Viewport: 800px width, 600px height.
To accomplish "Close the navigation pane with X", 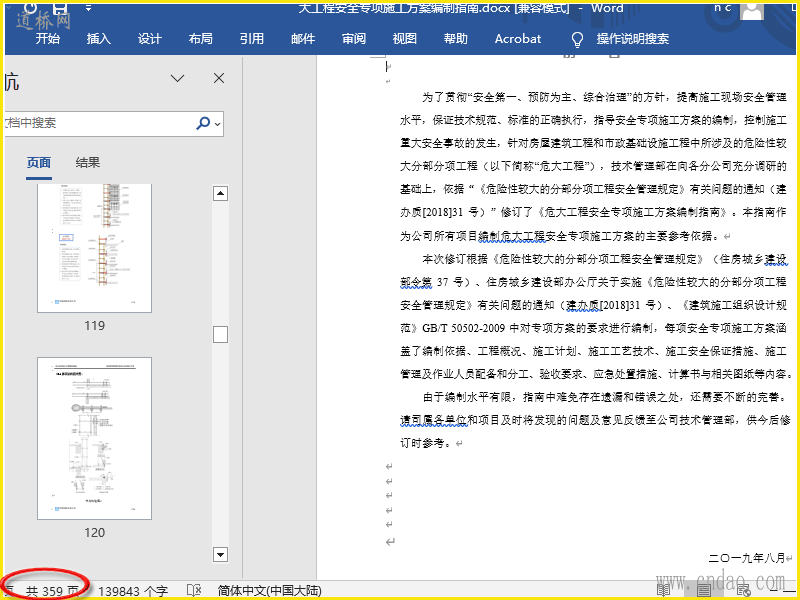I will (x=219, y=78).
